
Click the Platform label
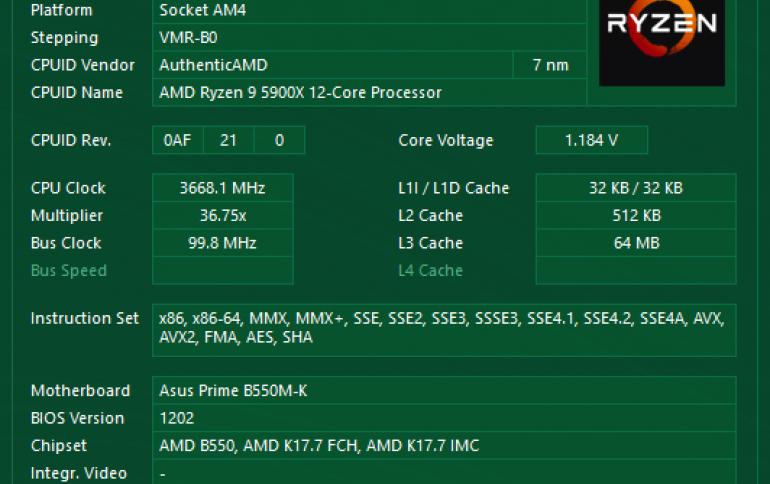61,10
